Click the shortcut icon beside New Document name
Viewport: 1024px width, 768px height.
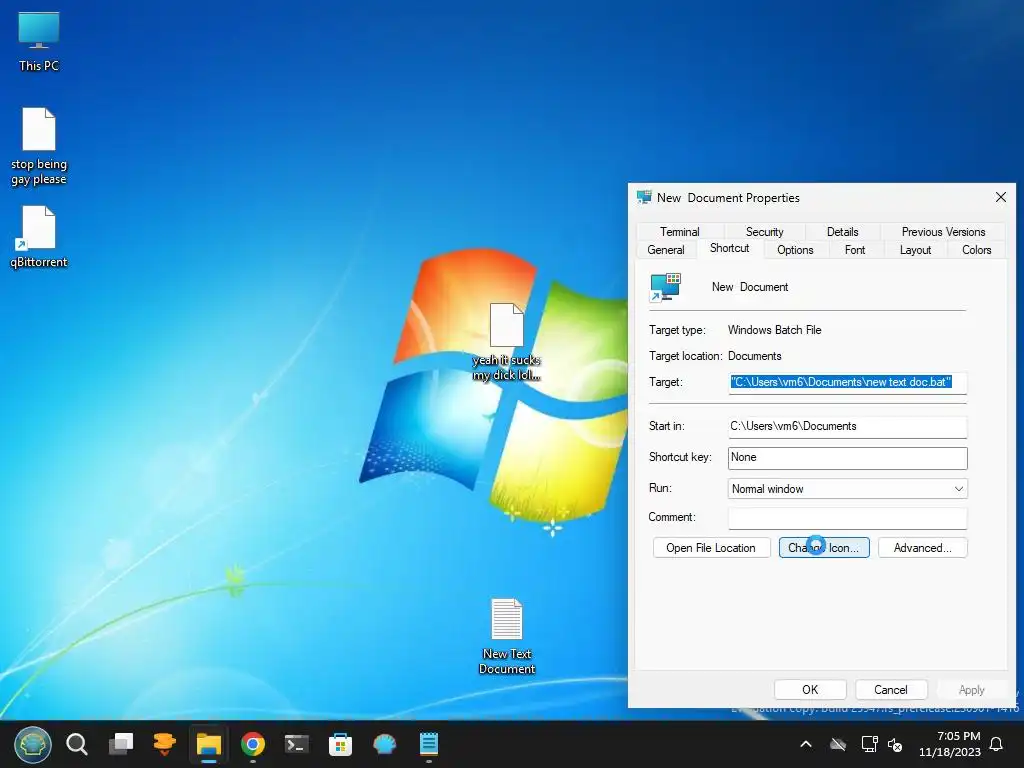click(665, 287)
